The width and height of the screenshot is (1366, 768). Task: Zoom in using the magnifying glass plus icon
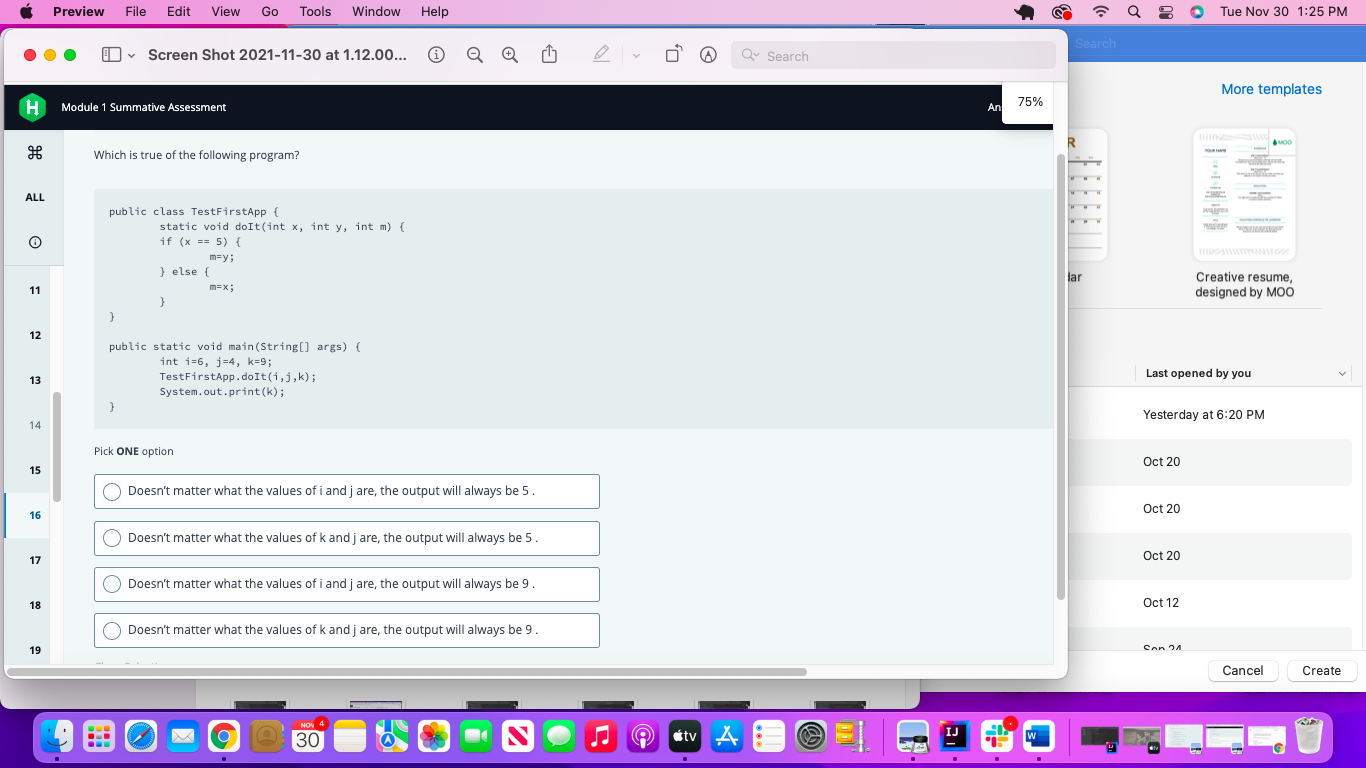coord(510,55)
